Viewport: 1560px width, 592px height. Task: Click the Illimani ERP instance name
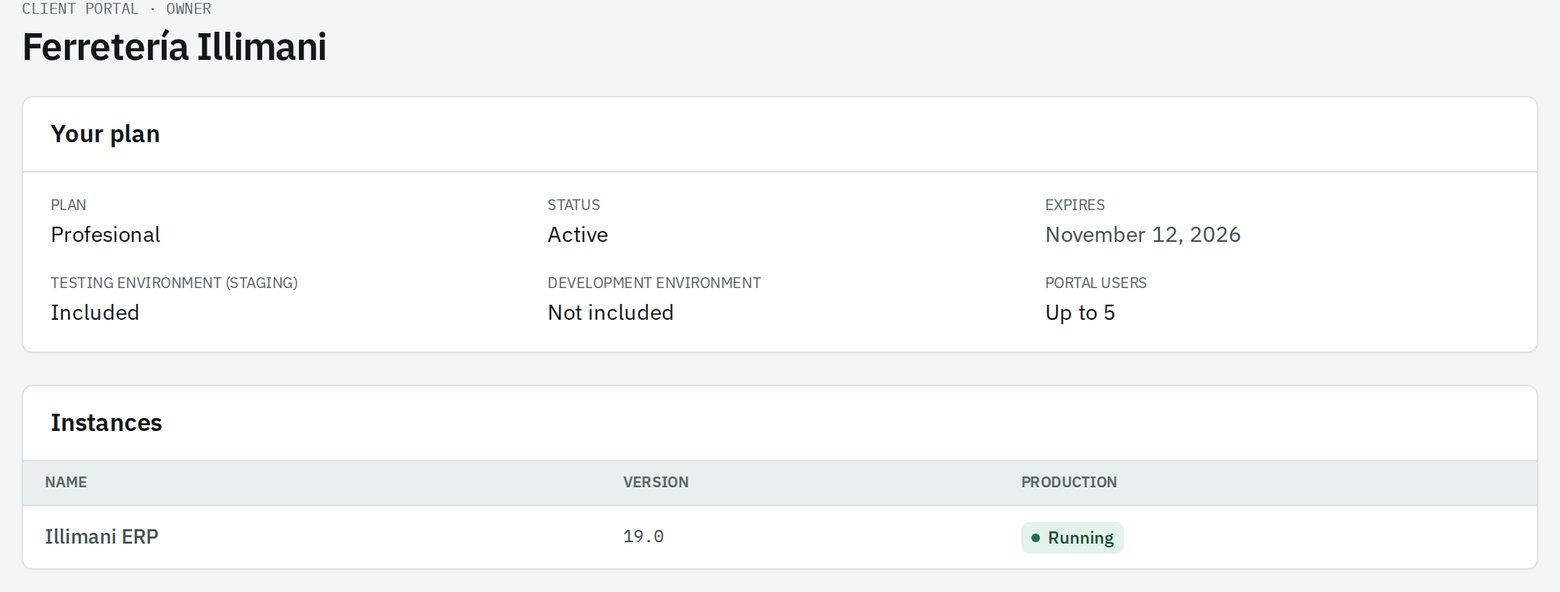click(x=101, y=536)
